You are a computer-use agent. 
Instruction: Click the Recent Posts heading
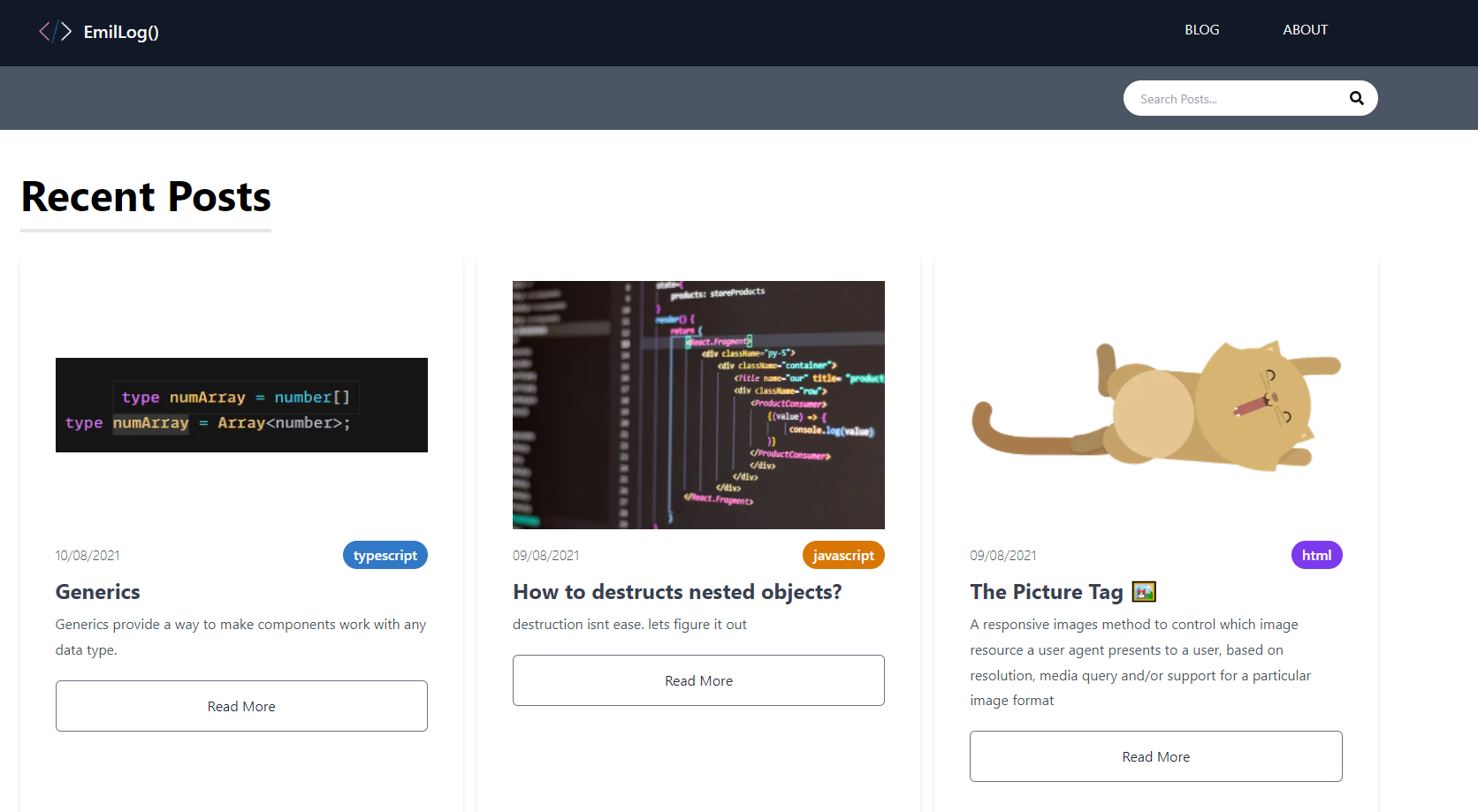click(146, 196)
